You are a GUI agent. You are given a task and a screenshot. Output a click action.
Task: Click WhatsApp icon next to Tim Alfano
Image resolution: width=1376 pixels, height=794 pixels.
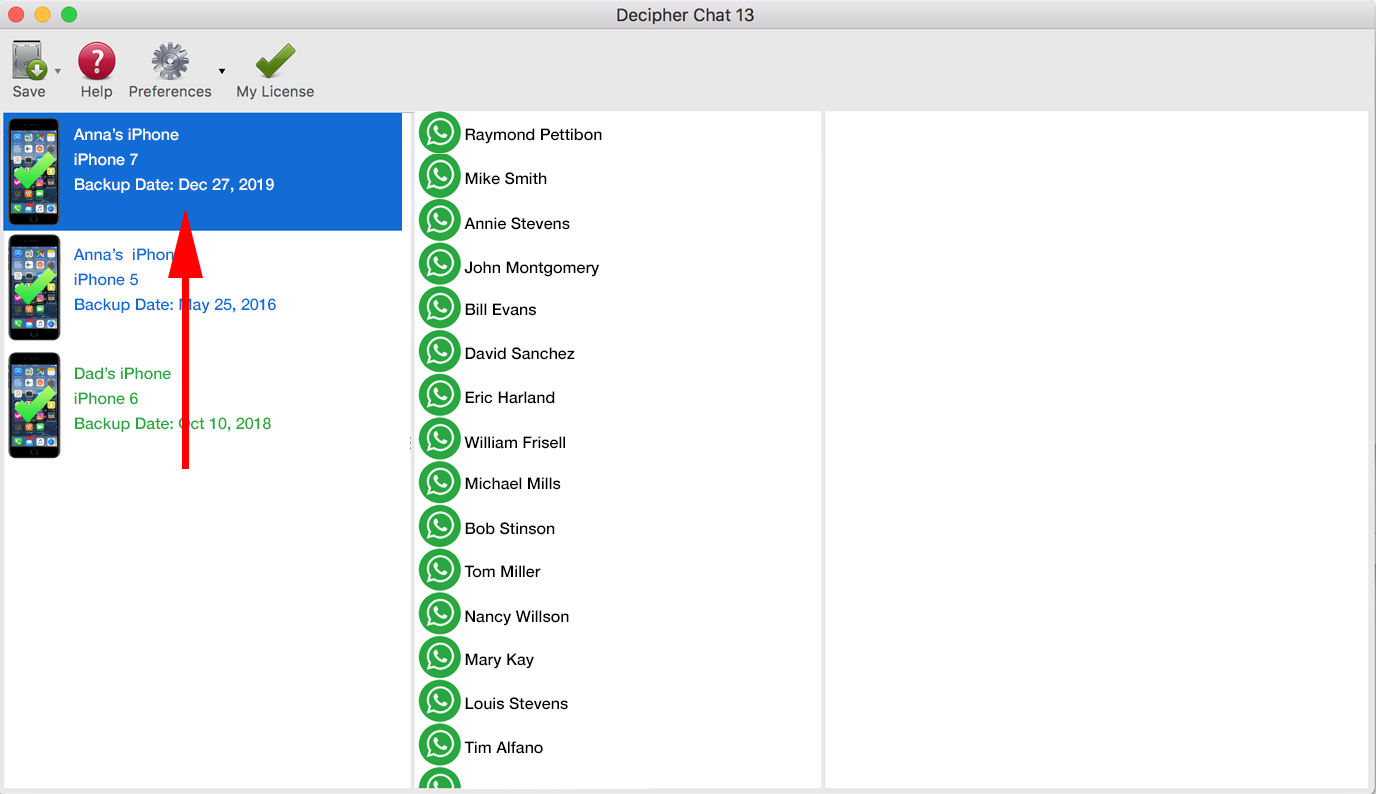439,746
